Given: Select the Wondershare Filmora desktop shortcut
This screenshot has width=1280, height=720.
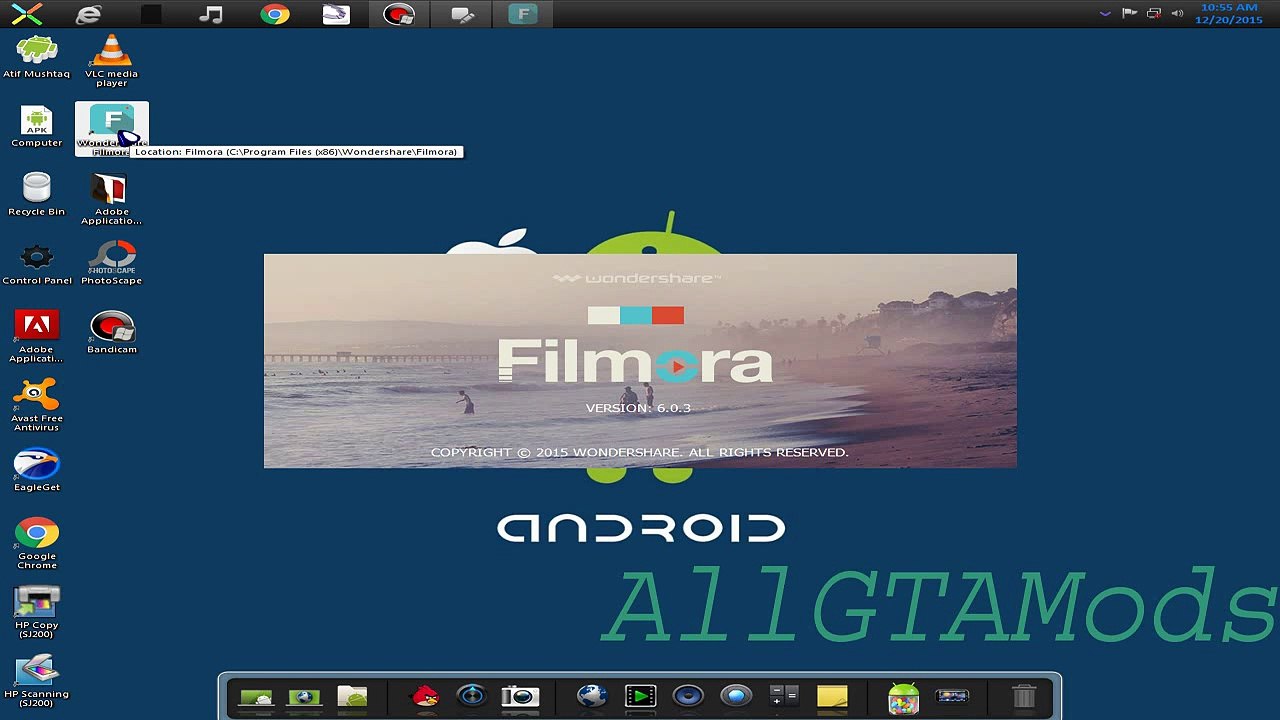Looking at the screenshot, I should tap(112, 129).
